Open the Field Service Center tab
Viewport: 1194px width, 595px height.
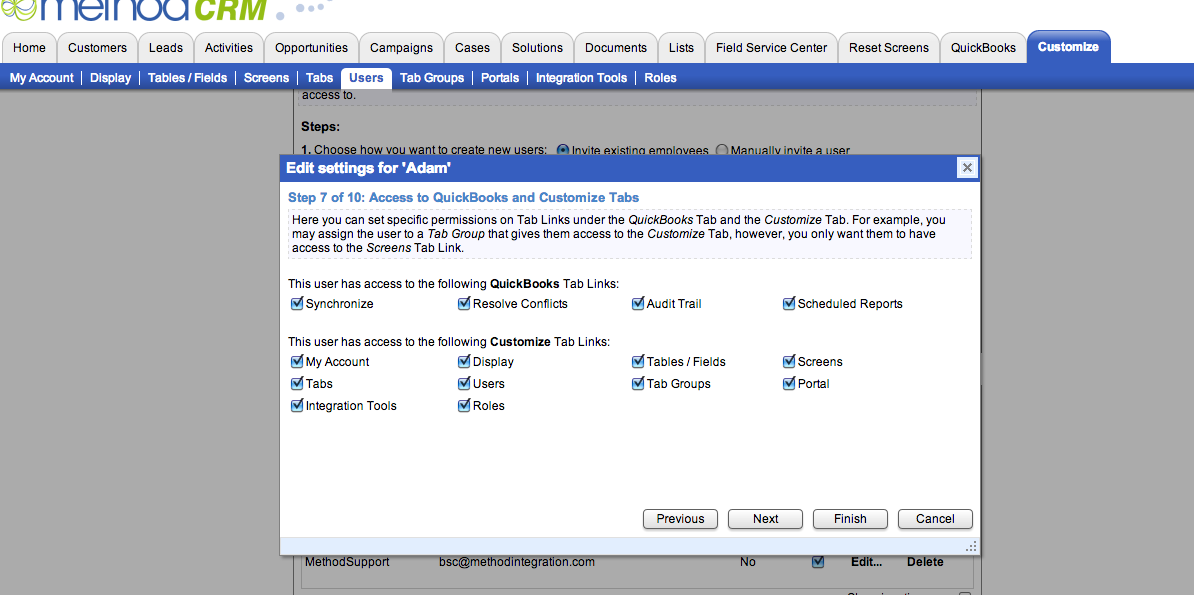click(771, 47)
